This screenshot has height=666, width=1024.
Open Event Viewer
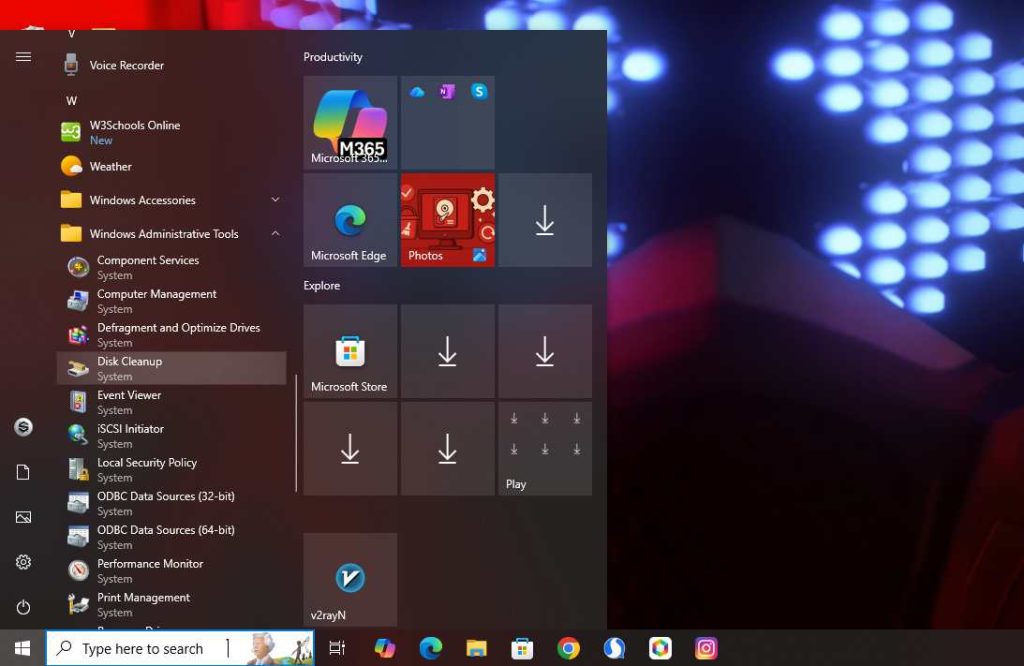pos(171,402)
